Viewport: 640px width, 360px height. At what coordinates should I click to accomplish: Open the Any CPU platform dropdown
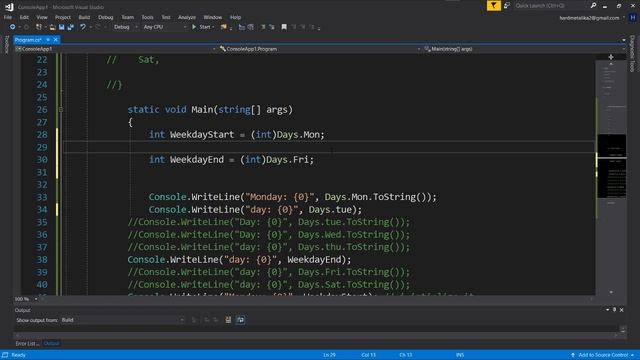pos(164,27)
